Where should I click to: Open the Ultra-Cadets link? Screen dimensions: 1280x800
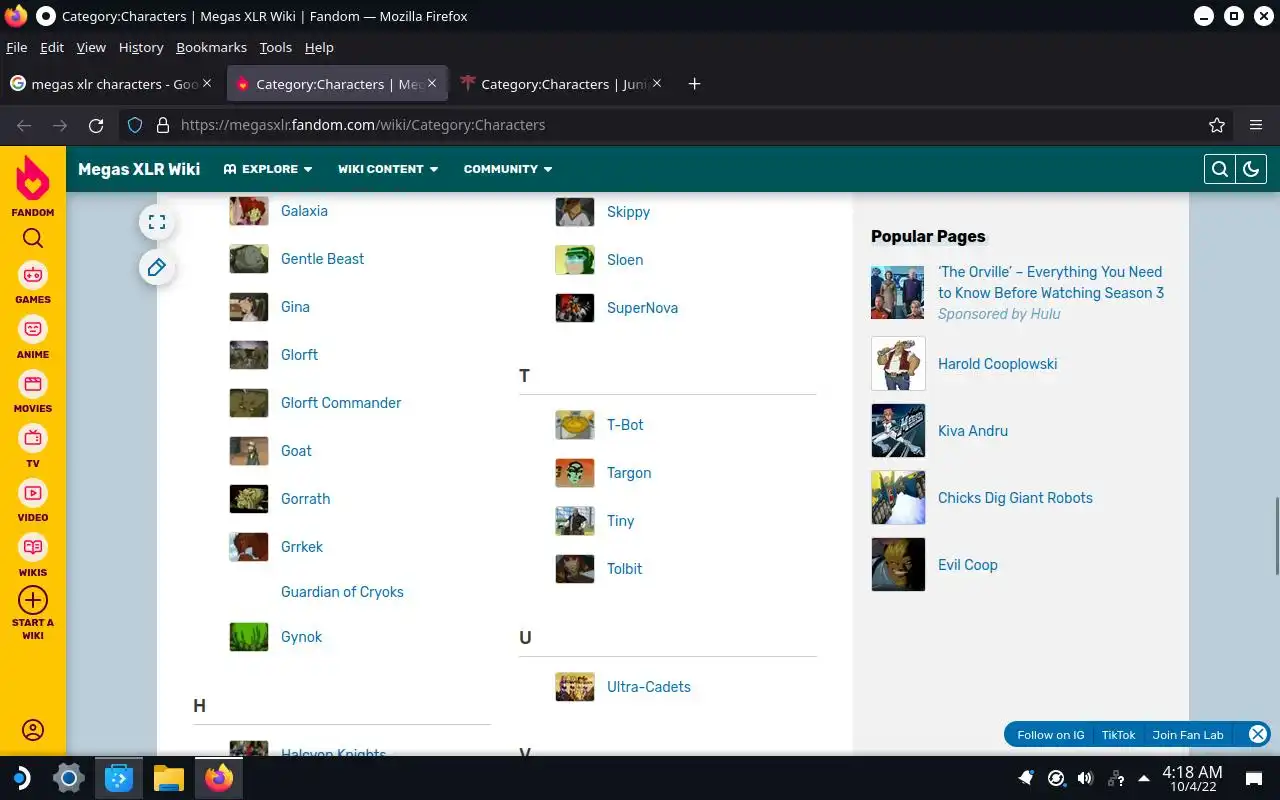click(648, 687)
